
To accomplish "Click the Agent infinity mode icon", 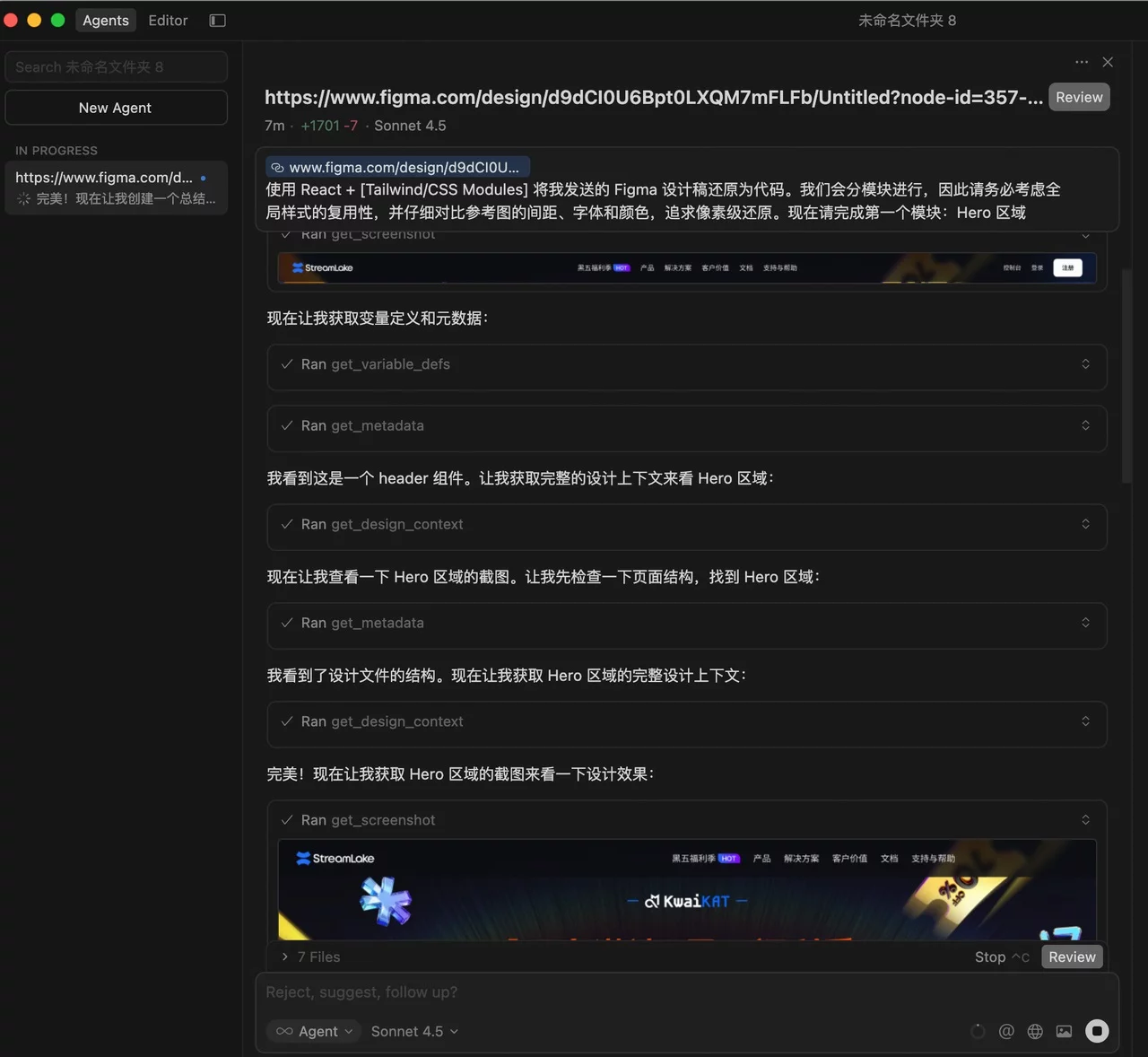I will [x=283, y=1031].
